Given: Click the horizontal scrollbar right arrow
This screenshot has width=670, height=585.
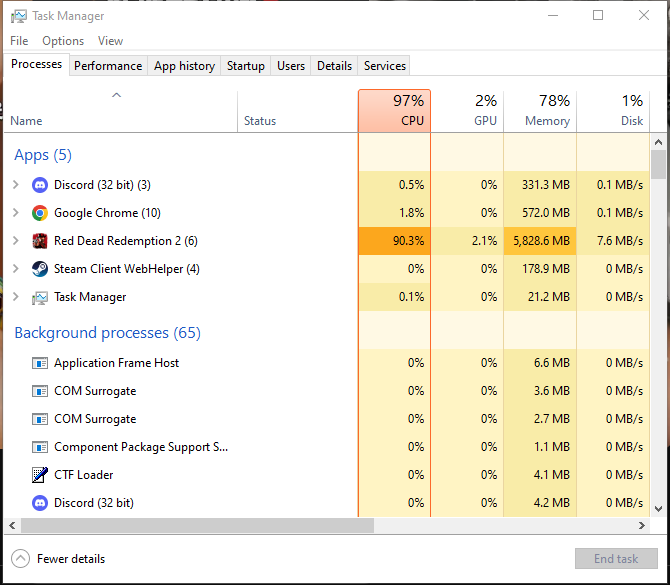Looking at the screenshot, I should [642, 526].
